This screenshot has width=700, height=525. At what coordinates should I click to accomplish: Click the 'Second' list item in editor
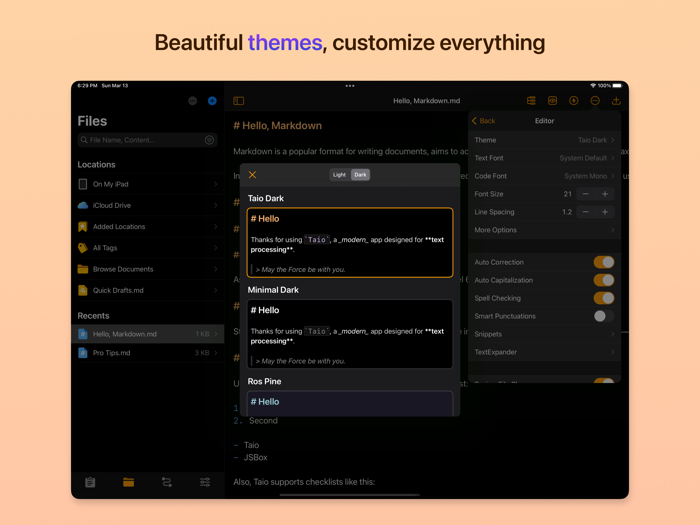click(x=263, y=421)
